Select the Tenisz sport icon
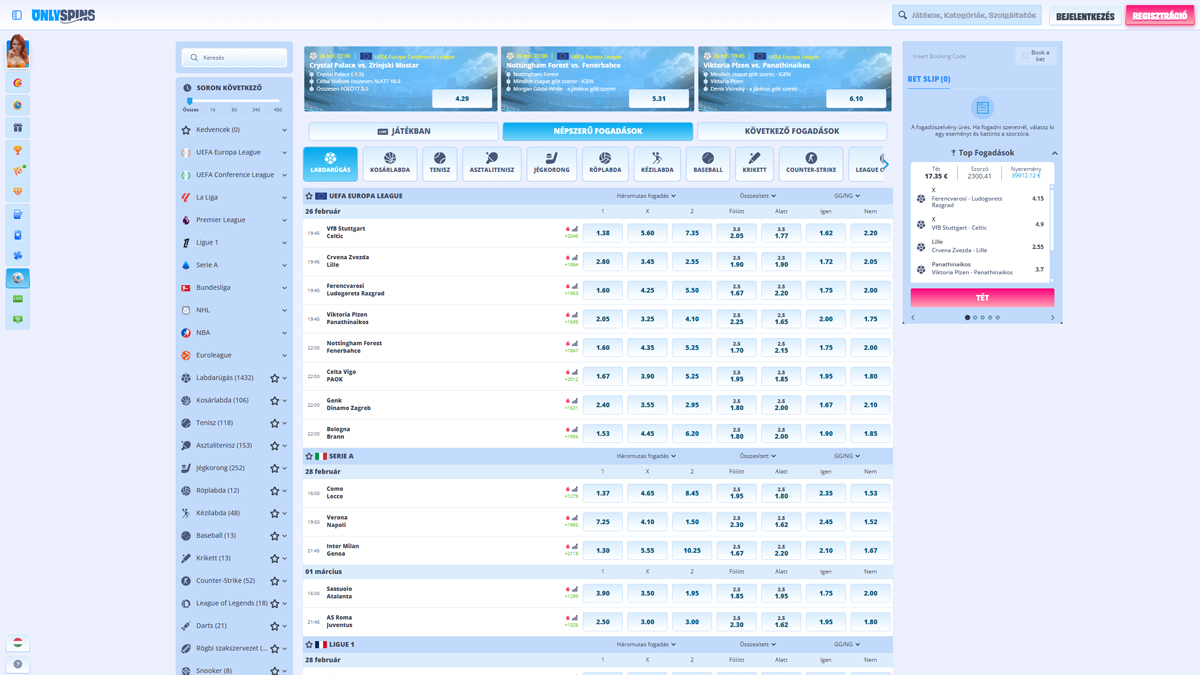 click(x=440, y=163)
